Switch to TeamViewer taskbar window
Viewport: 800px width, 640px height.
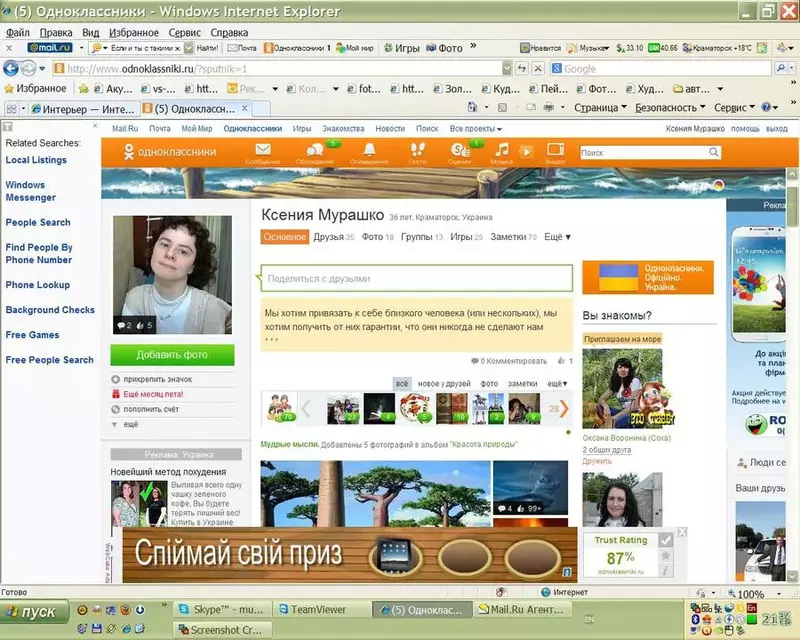coord(320,609)
